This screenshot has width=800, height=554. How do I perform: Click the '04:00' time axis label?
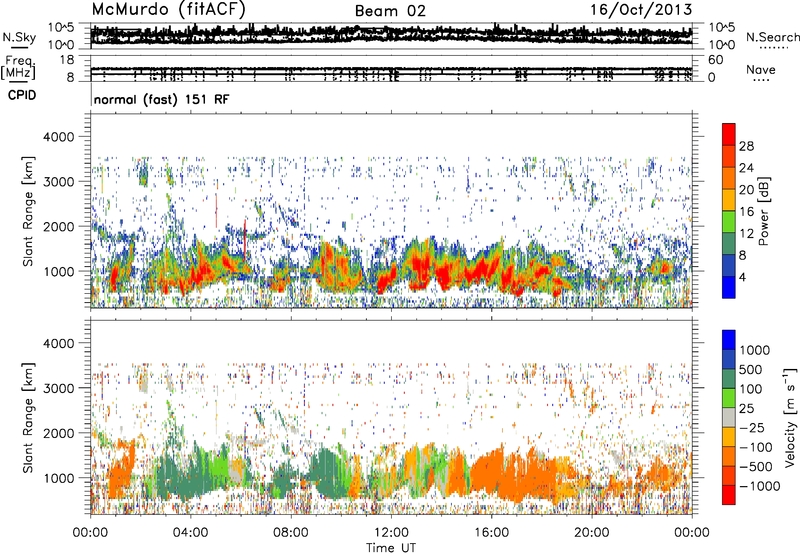click(x=191, y=533)
